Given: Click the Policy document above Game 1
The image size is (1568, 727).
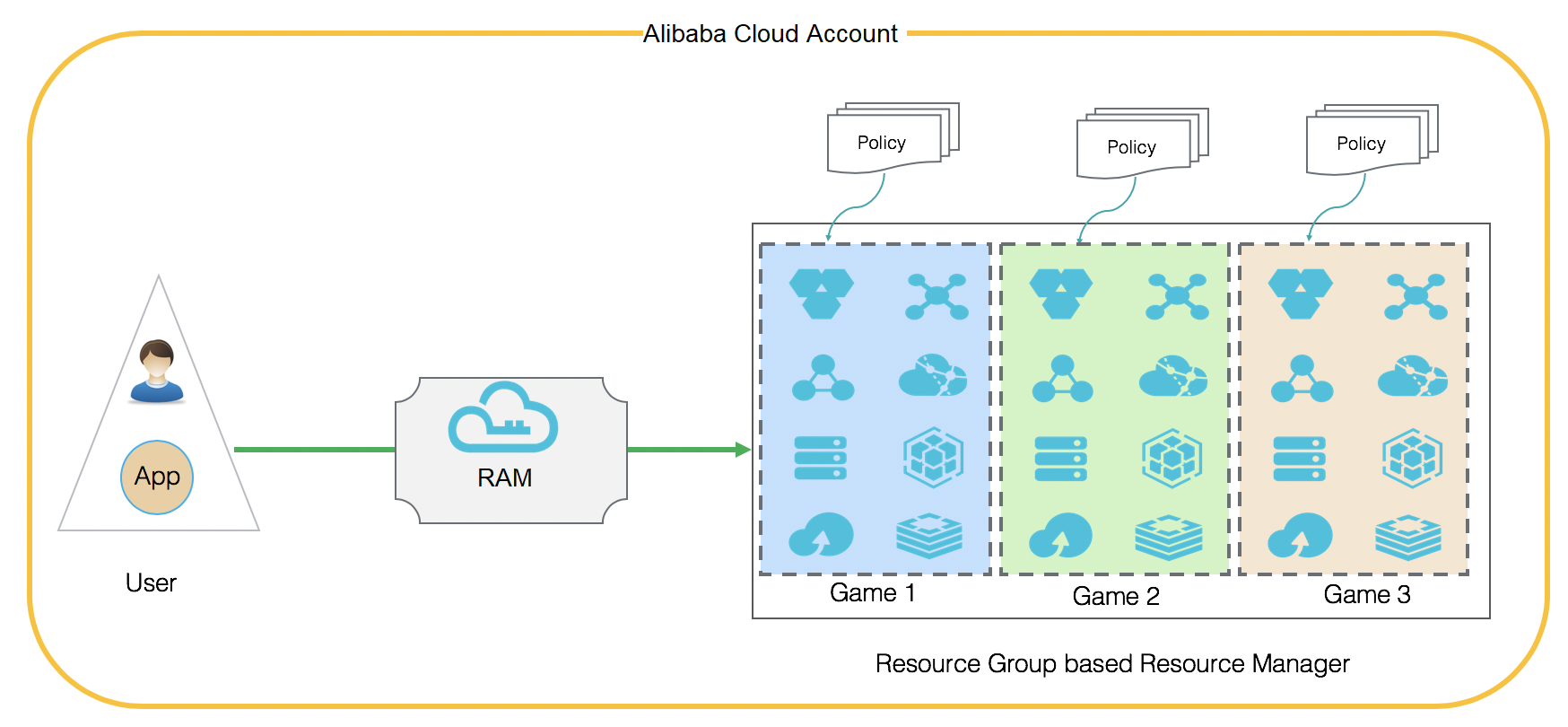Looking at the screenshot, I should (x=893, y=137).
